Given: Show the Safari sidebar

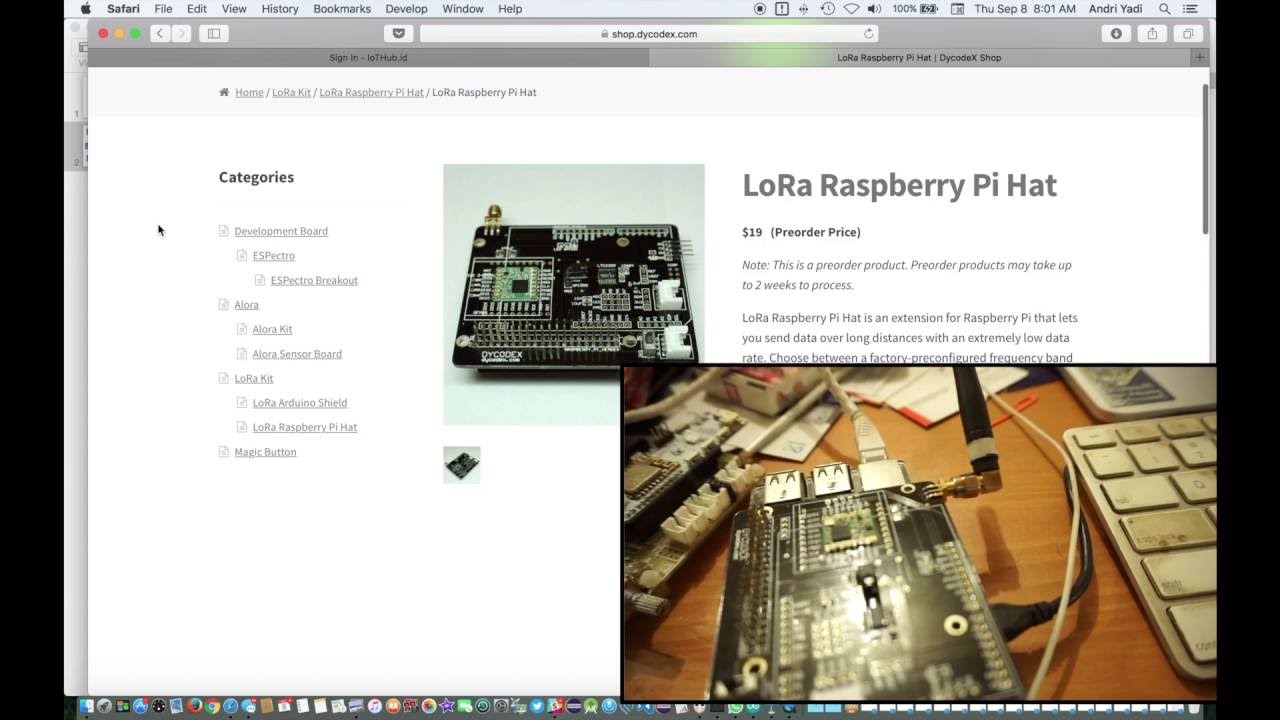Looking at the screenshot, I should [214, 33].
